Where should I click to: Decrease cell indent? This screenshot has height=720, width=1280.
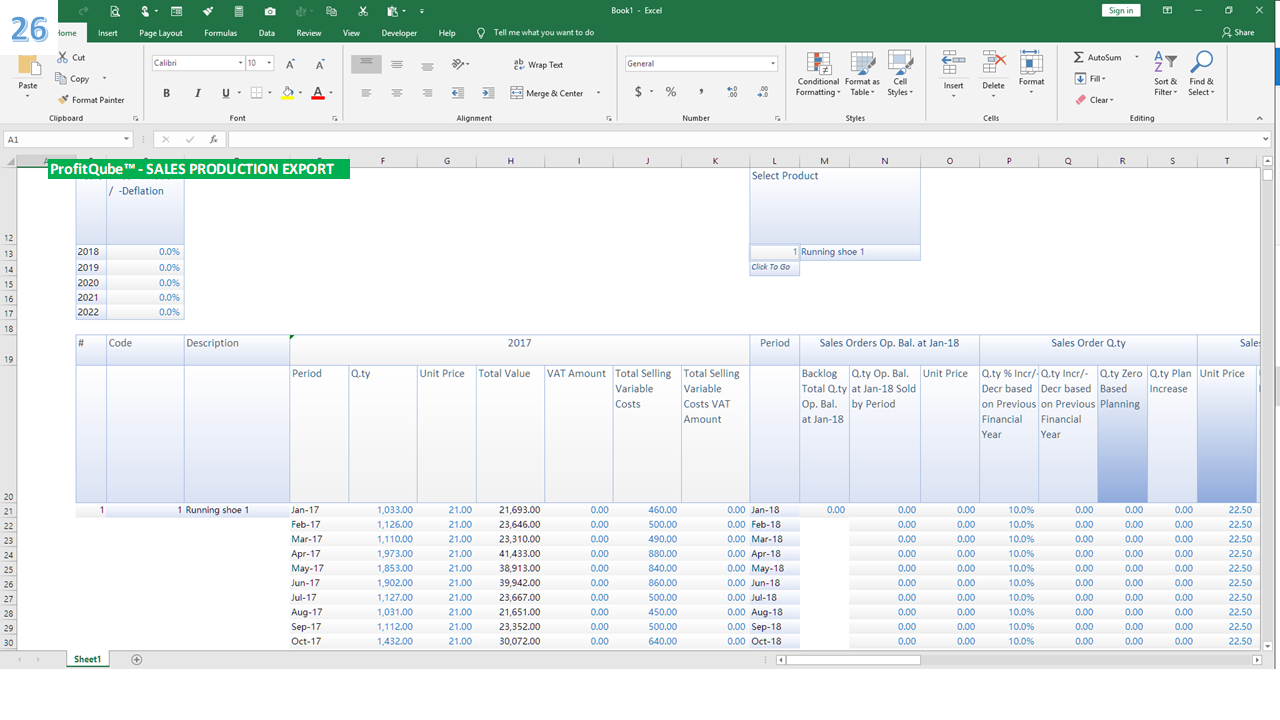[x=458, y=93]
